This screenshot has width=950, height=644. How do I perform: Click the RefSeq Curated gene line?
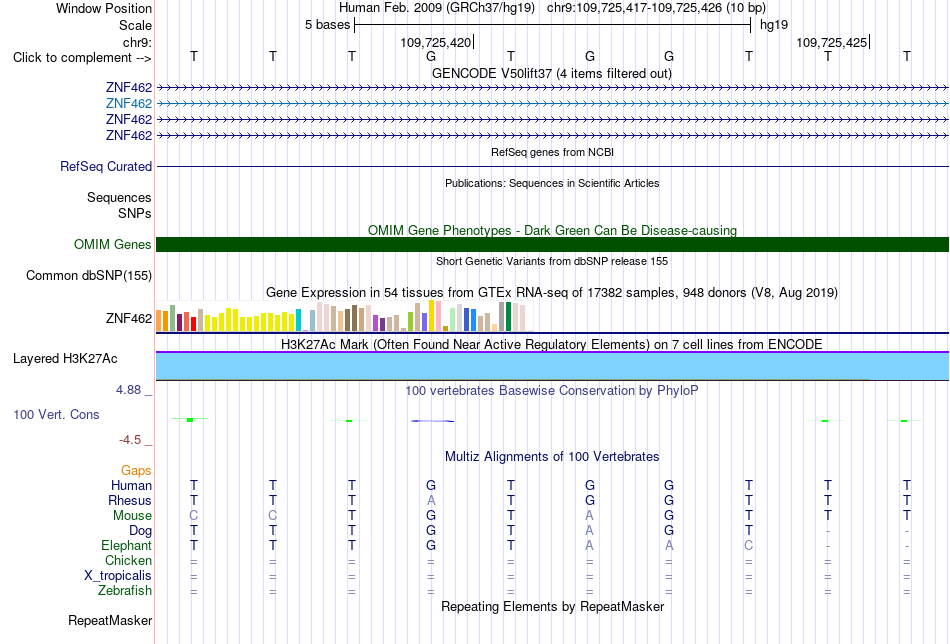click(552, 167)
